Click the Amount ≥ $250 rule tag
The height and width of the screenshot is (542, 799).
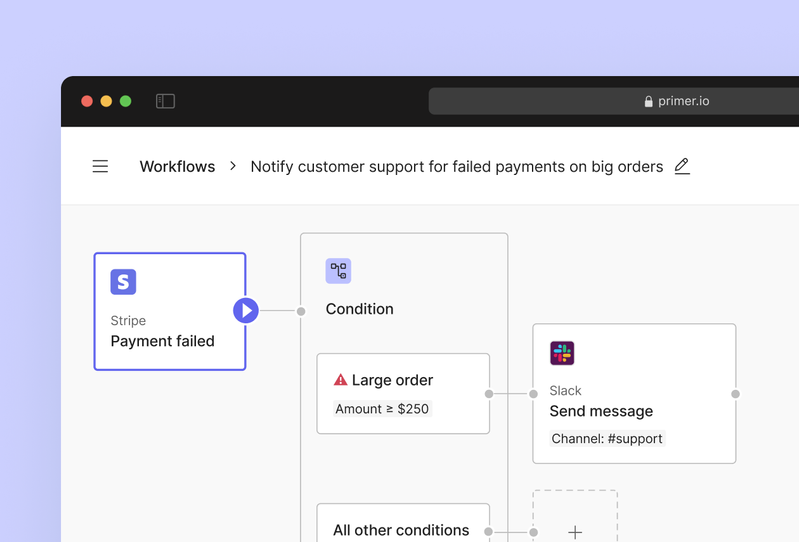381,409
